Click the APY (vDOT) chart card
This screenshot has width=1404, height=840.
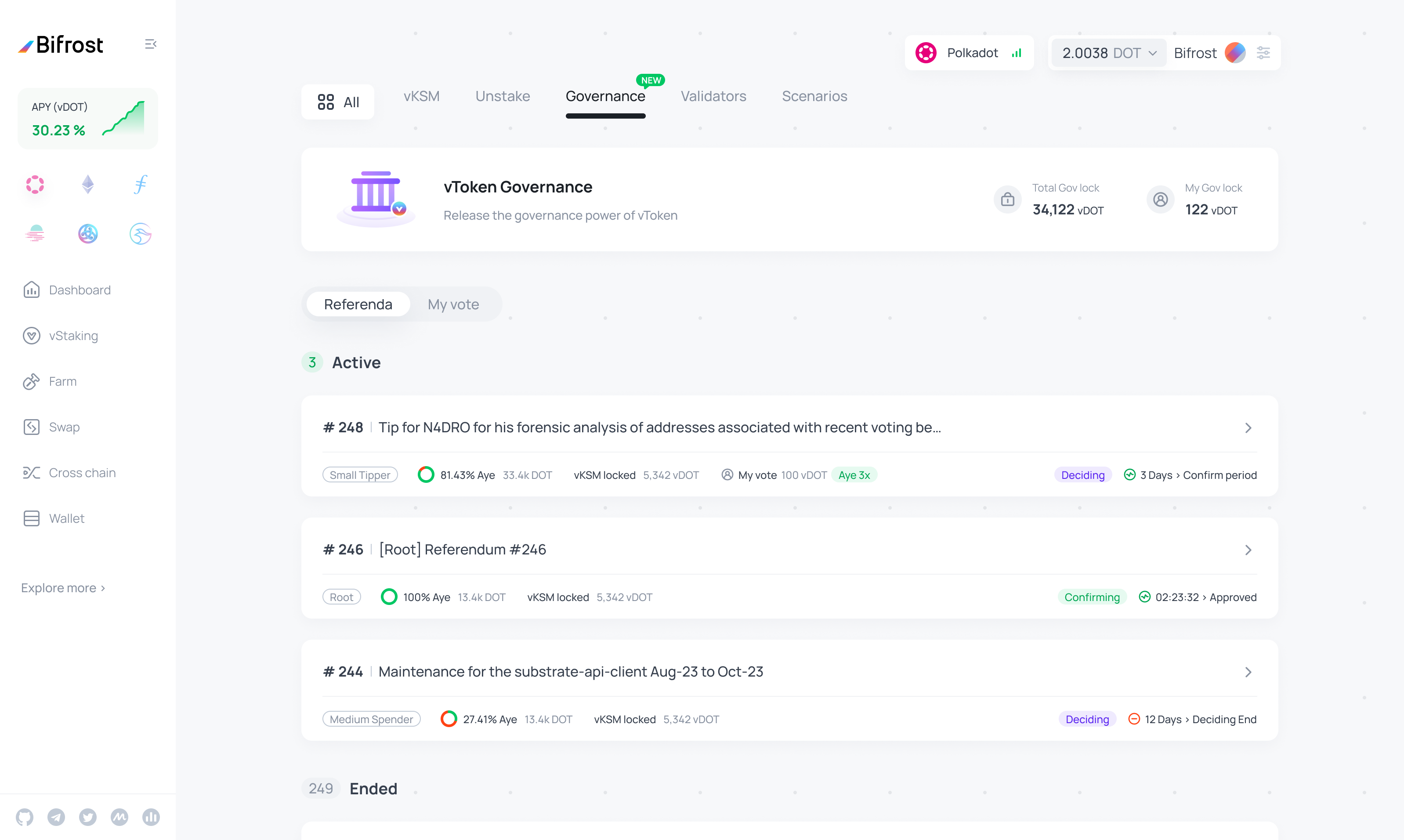88,119
